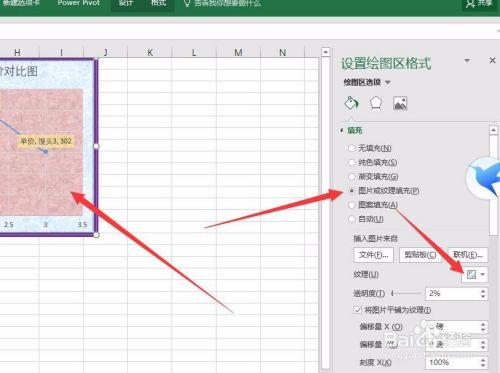Select the 图案填充(A) radio button
The height and width of the screenshot is (373, 500).
coord(351,205)
